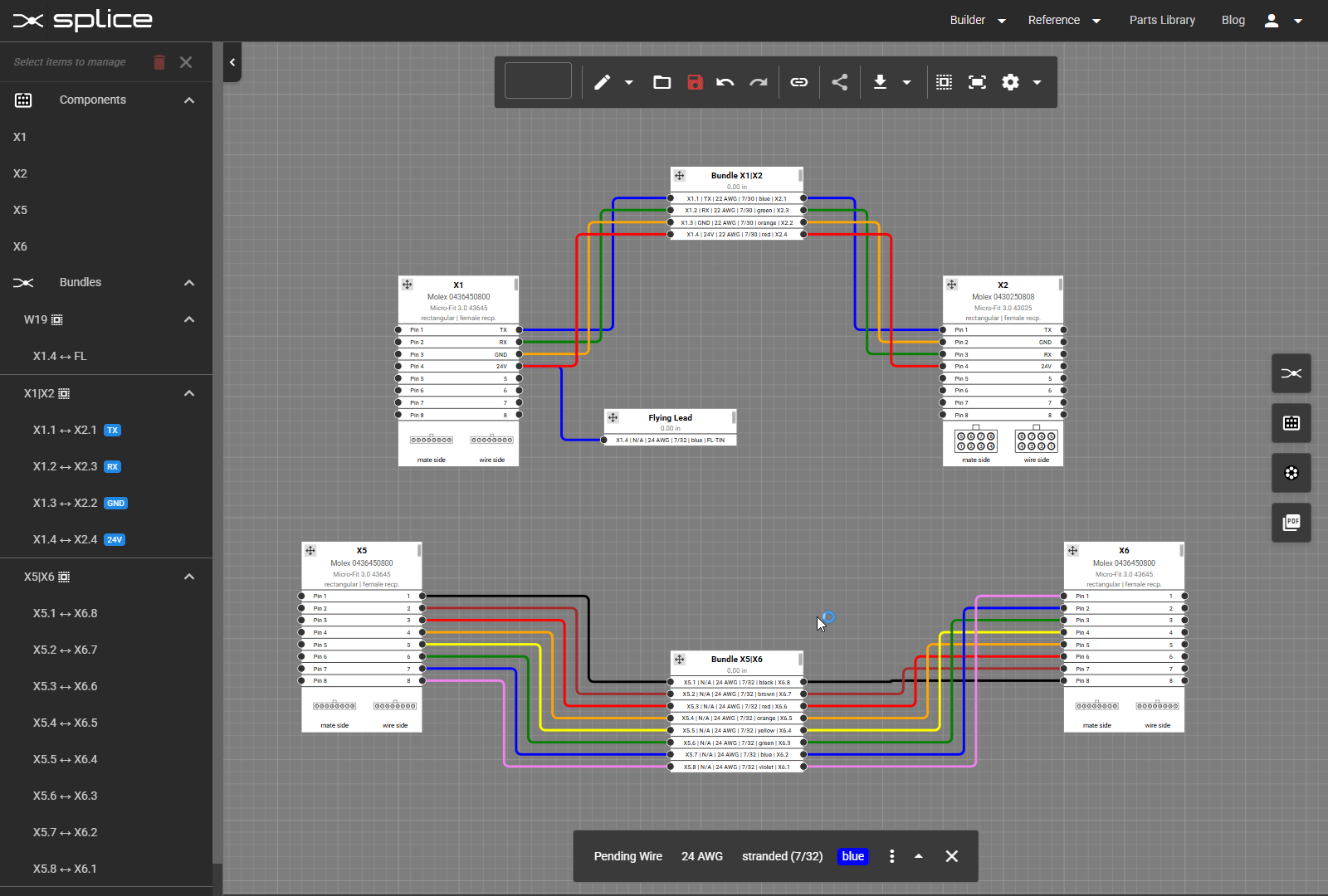Open the settings gear dropdown arrow

(1037, 82)
